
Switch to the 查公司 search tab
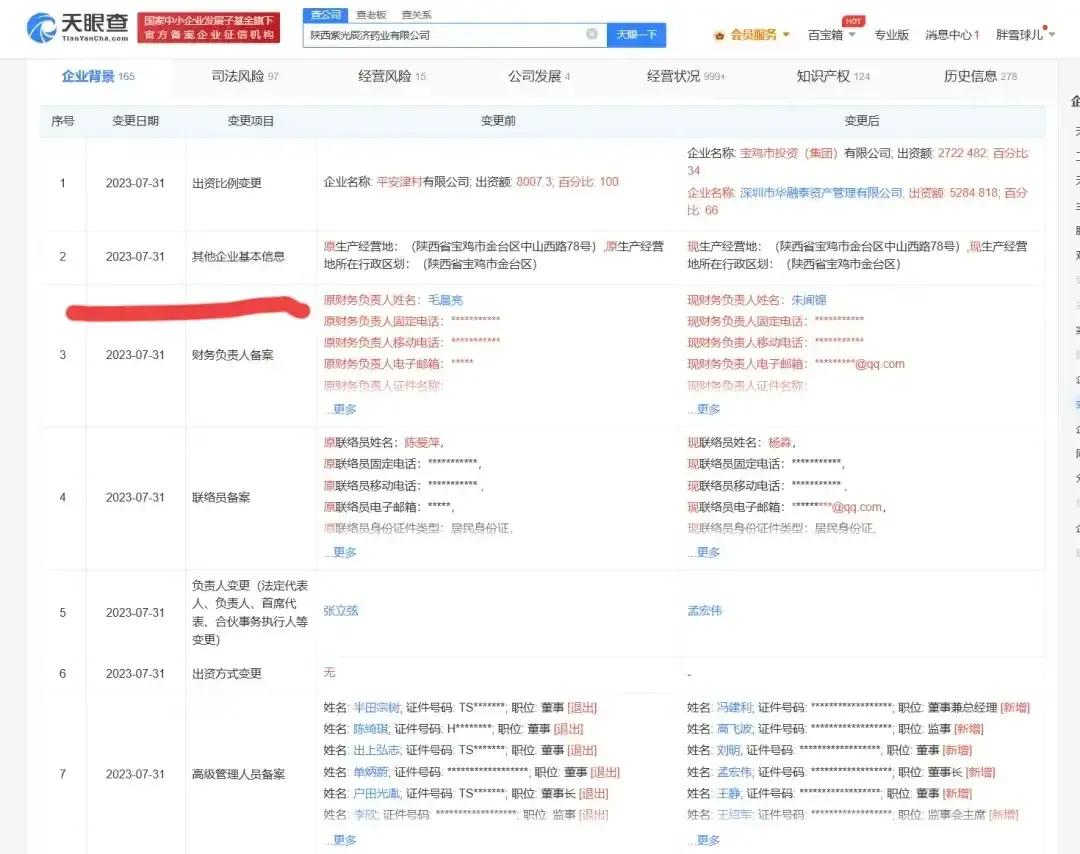point(326,14)
